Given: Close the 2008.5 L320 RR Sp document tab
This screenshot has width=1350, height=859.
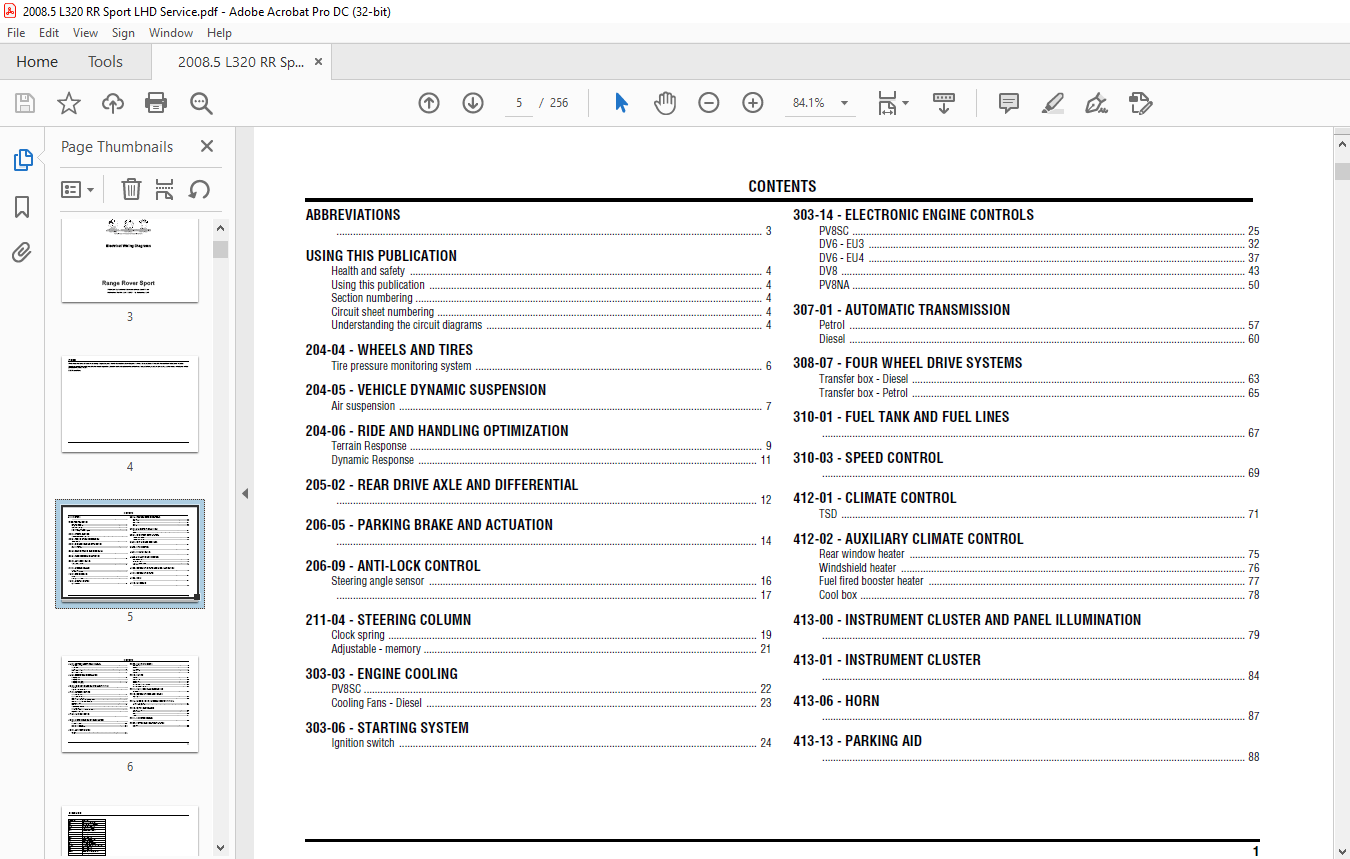Looking at the screenshot, I should point(318,62).
